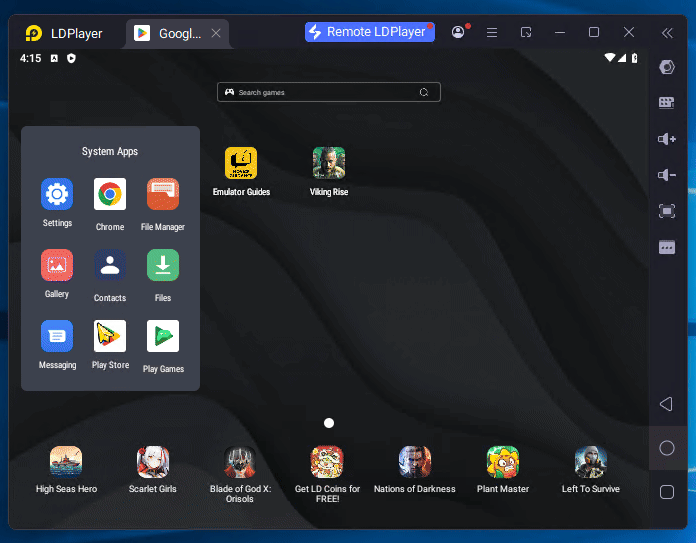Open the Files app
Viewport: 696px width, 543px height.
tap(163, 265)
